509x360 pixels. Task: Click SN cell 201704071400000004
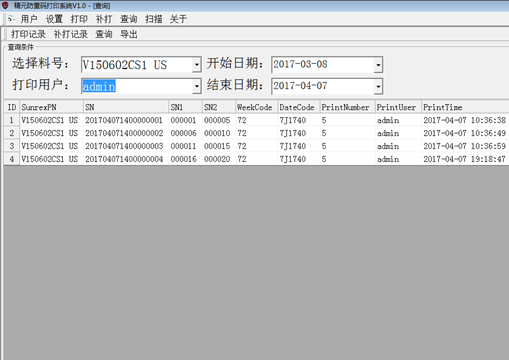pos(126,159)
